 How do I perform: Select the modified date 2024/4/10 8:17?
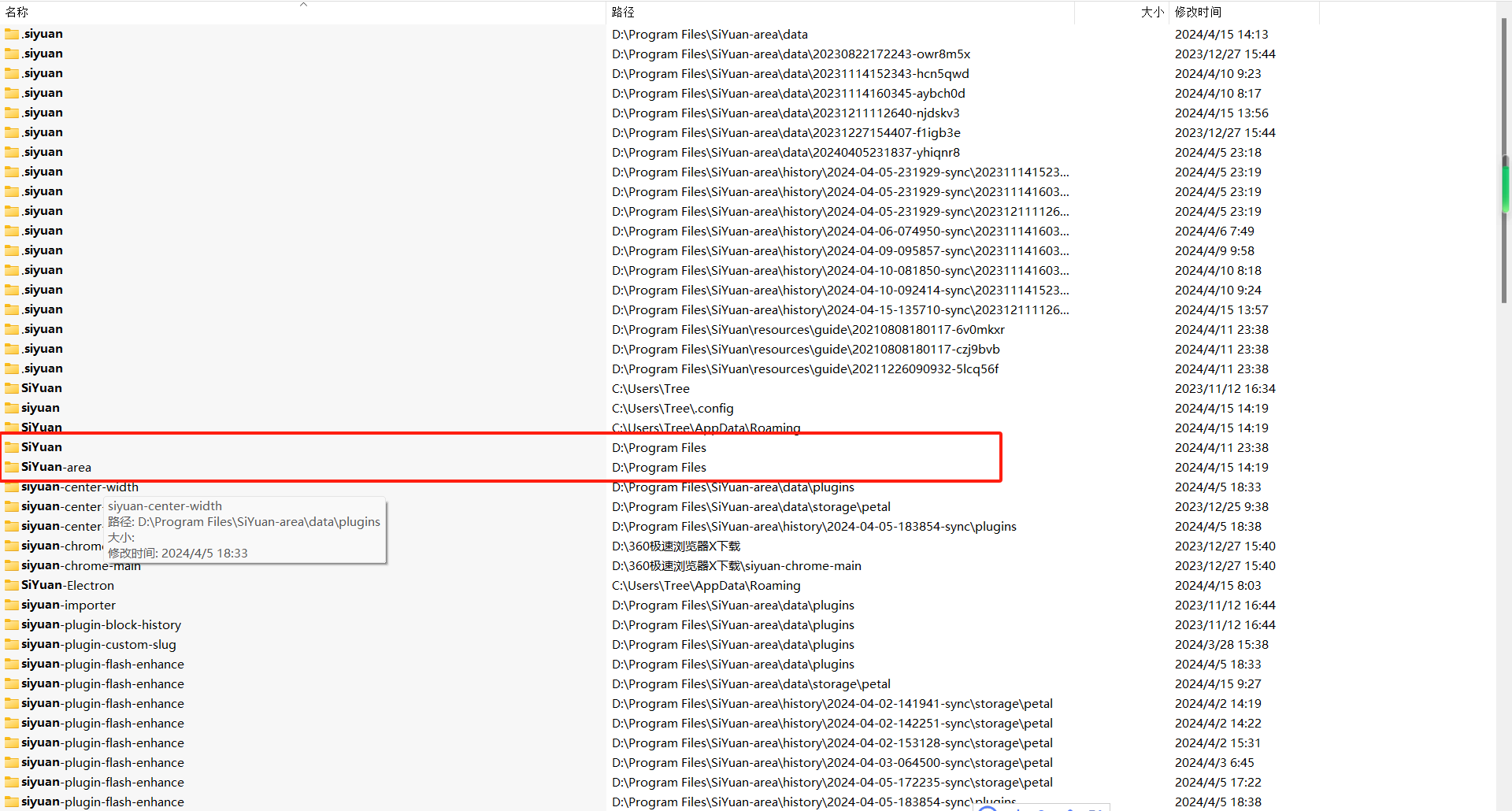[x=1218, y=94]
